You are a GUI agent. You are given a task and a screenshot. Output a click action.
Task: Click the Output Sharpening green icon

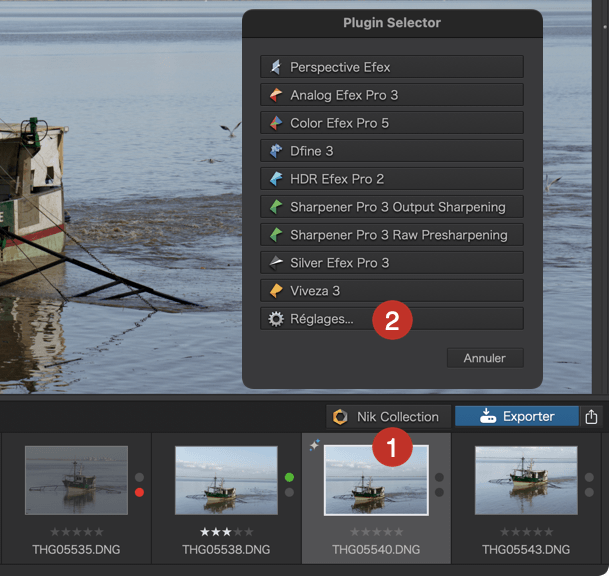click(x=276, y=207)
